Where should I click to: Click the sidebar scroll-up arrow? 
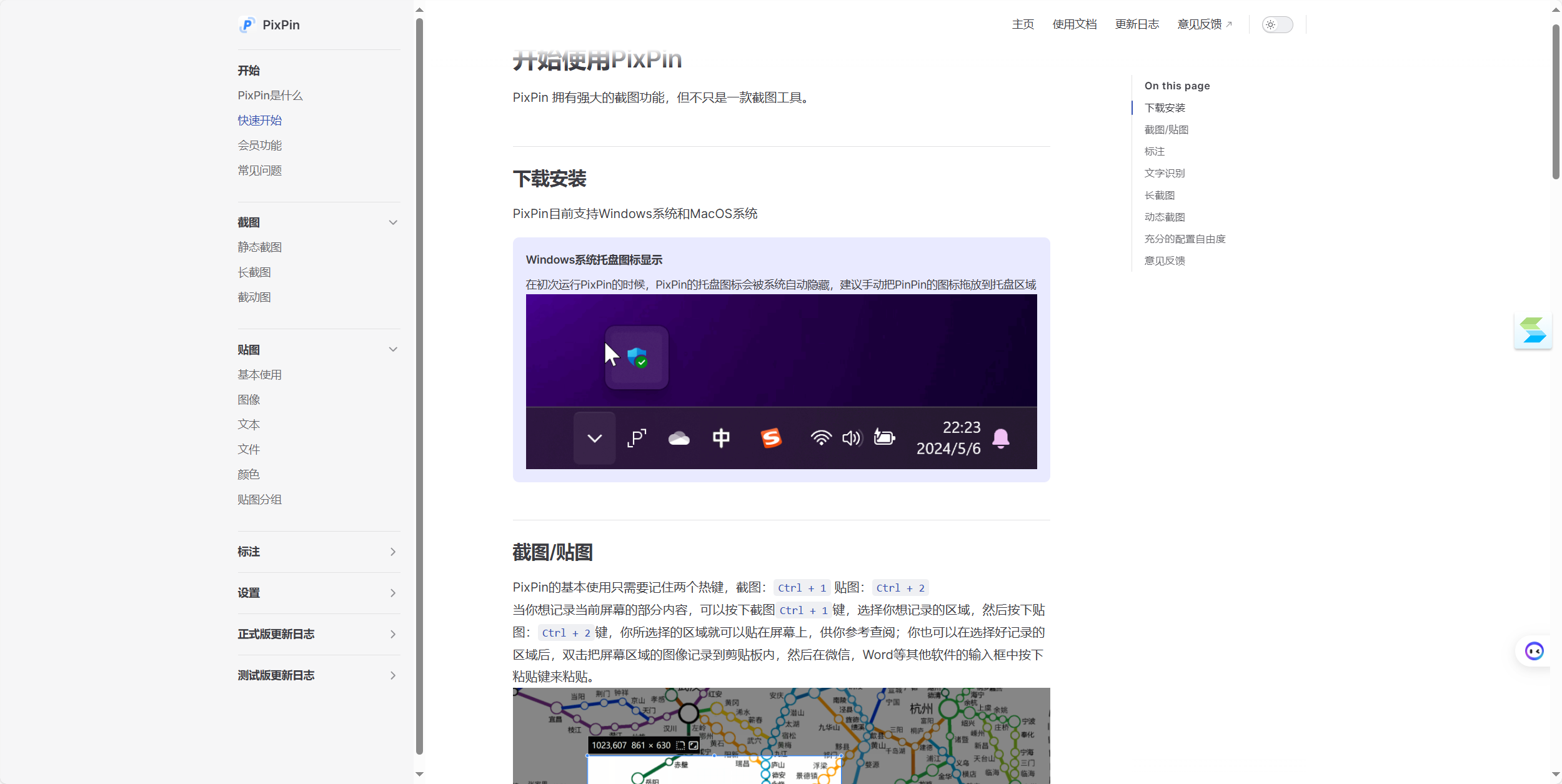pos(419,9)
